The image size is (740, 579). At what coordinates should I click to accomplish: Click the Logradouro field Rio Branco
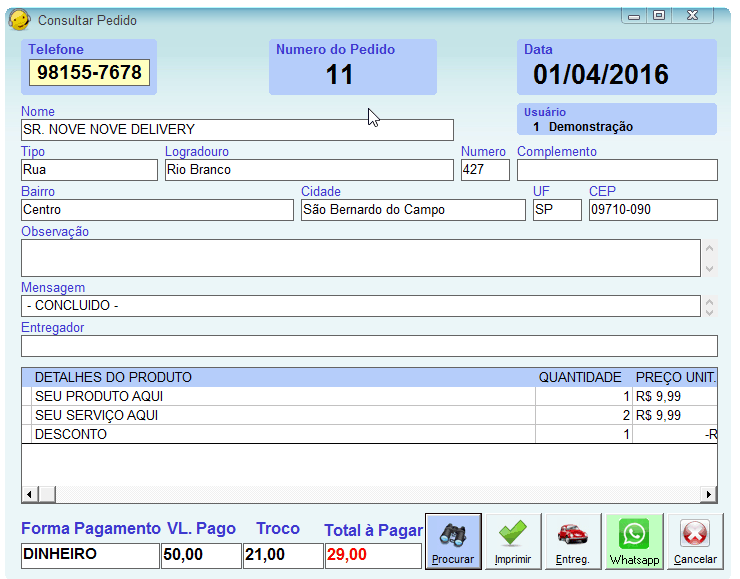pos(309,170)
